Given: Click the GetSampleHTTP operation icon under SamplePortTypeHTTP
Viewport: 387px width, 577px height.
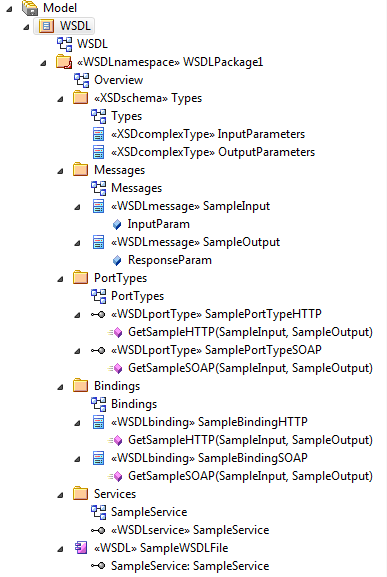Looking at the screenshot, I should point(116,333).
